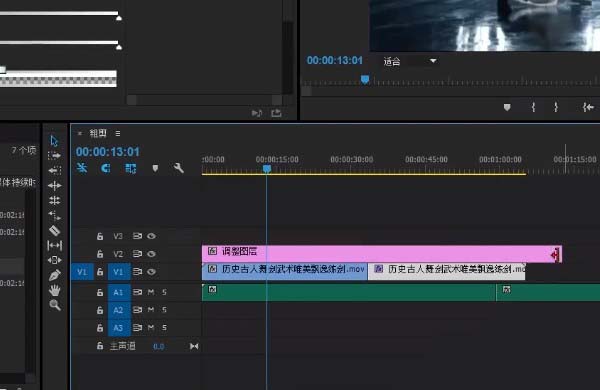This screenshot has width=600, height=390.
Task: Click master track output meter icon
Action: [x=194, y=346]
